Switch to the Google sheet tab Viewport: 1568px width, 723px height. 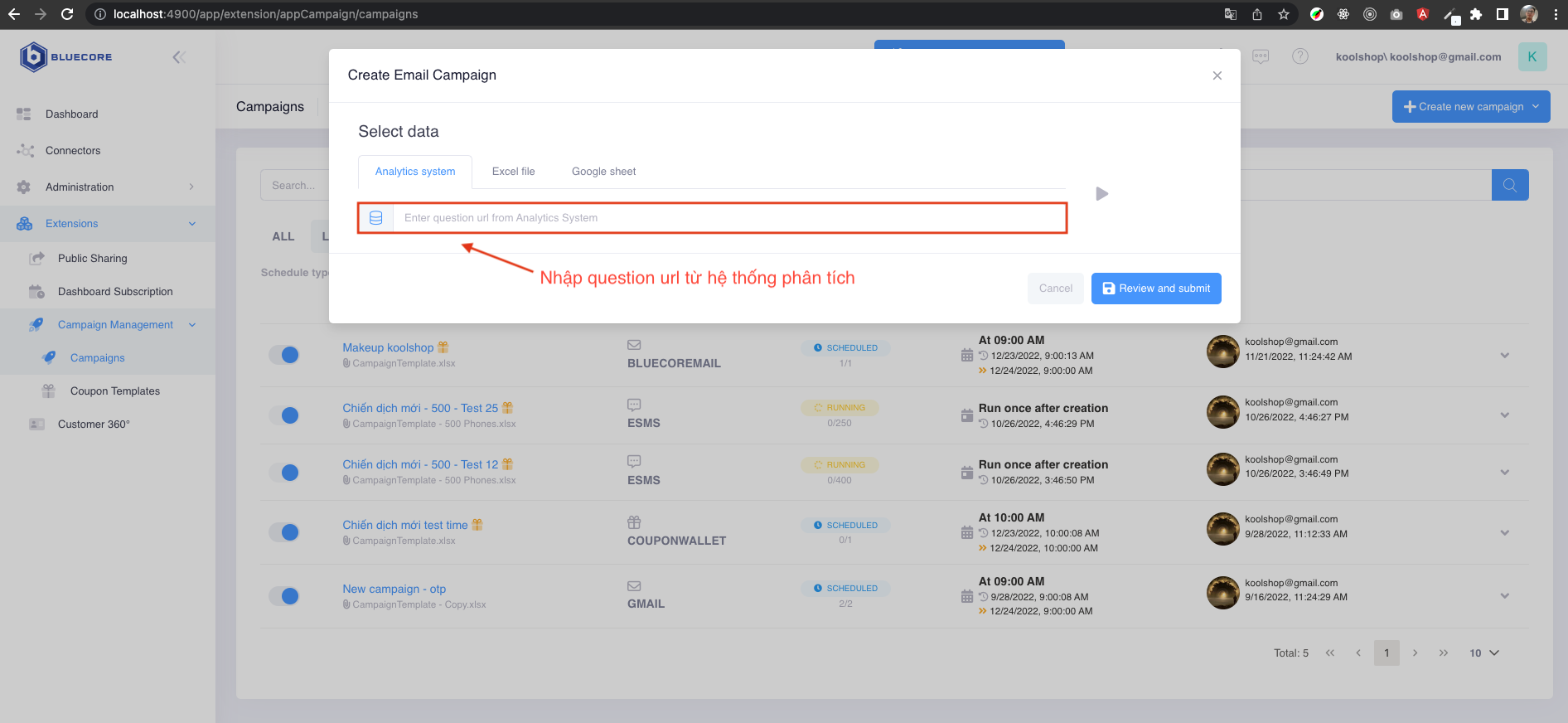(603, 172)
